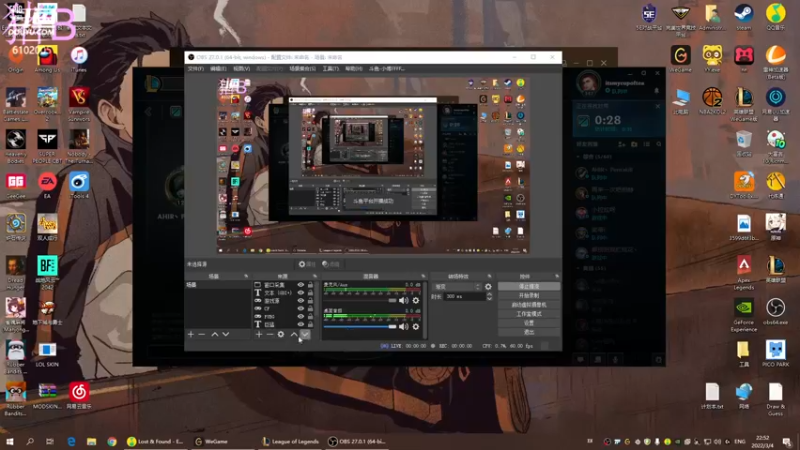Image resolution: width=800 pixels, height=450 pixels.
Task: Open the Among Us desktop icon
Action: 47,59
